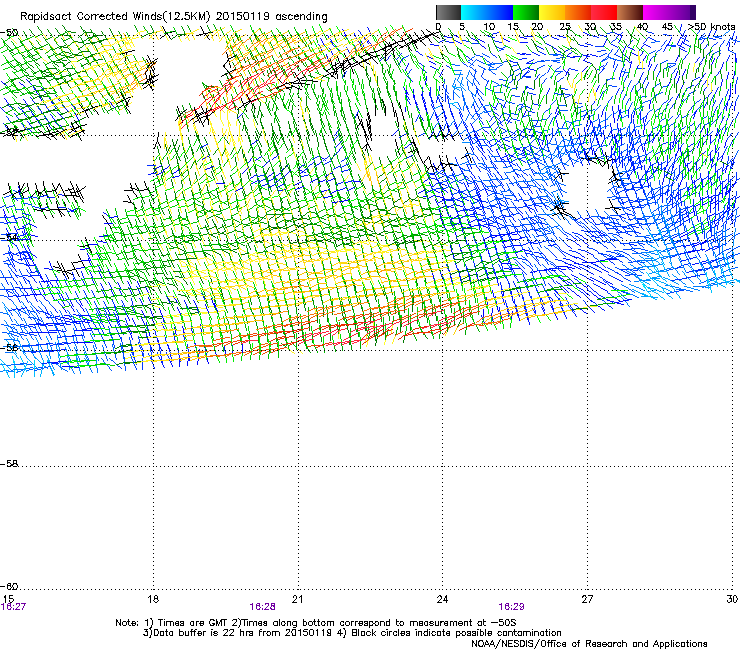The height and width of the screenshot is (650, 740).
Task: Pick the brown 35–40 knots legend segment
Action: [x=630, y=12]
